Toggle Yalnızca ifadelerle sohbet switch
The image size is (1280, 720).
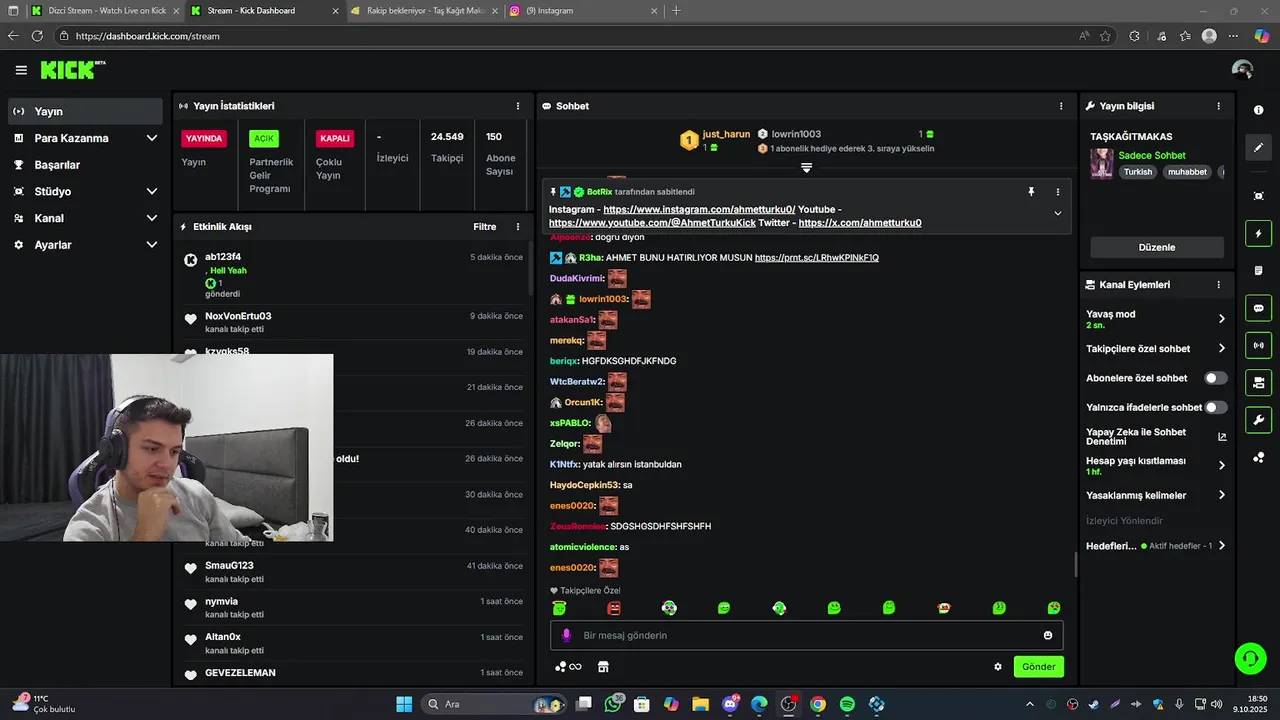coord(1216,407)
